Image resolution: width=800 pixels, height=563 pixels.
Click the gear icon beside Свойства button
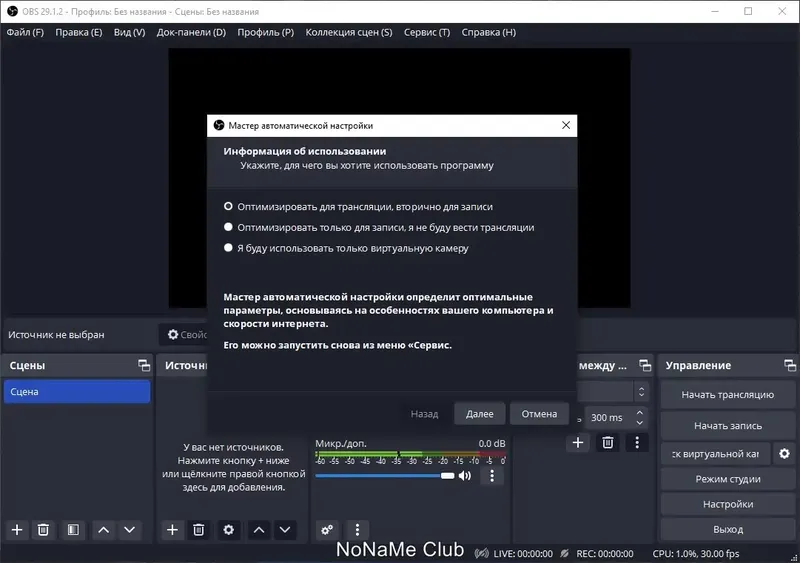point(173,334)
